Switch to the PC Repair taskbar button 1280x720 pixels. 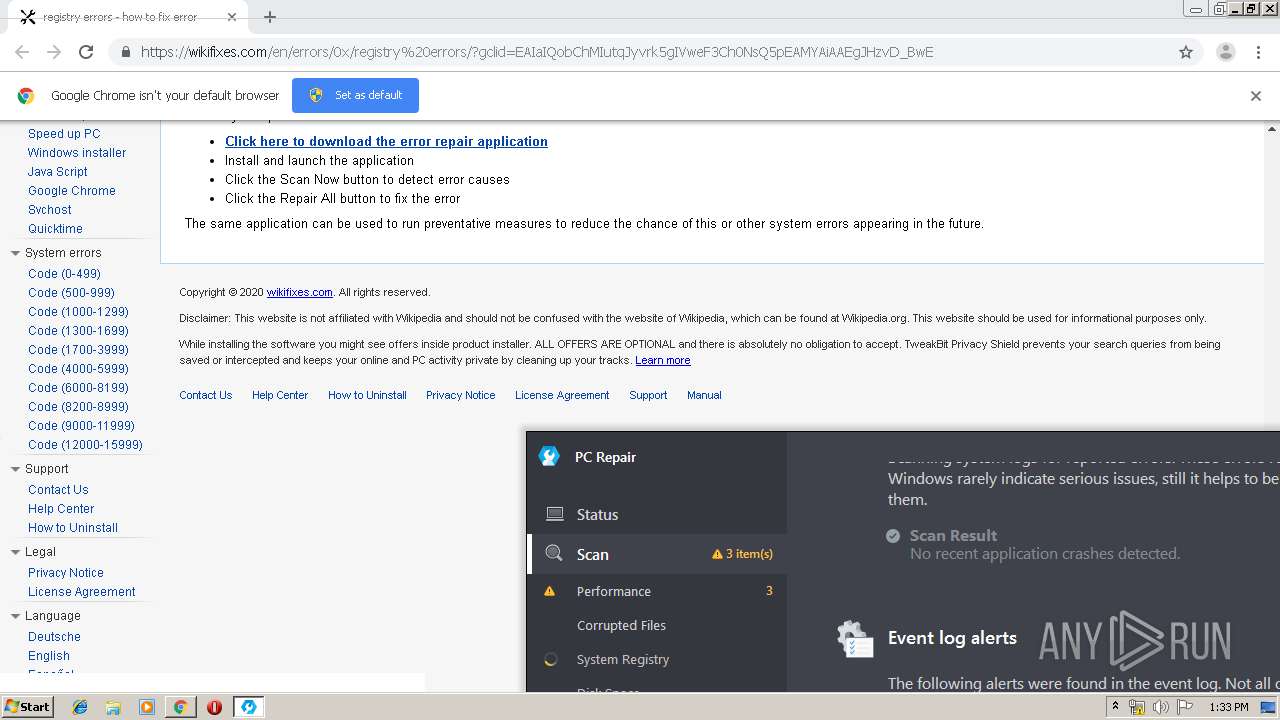(x=248, y=707)
